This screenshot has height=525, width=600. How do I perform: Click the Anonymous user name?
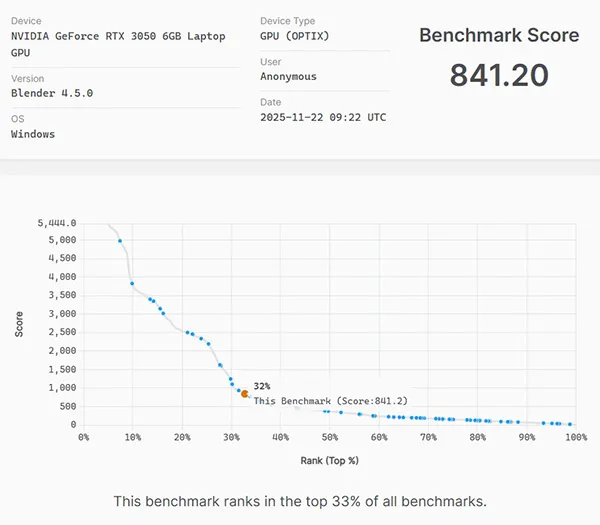(x=288, y=76)
